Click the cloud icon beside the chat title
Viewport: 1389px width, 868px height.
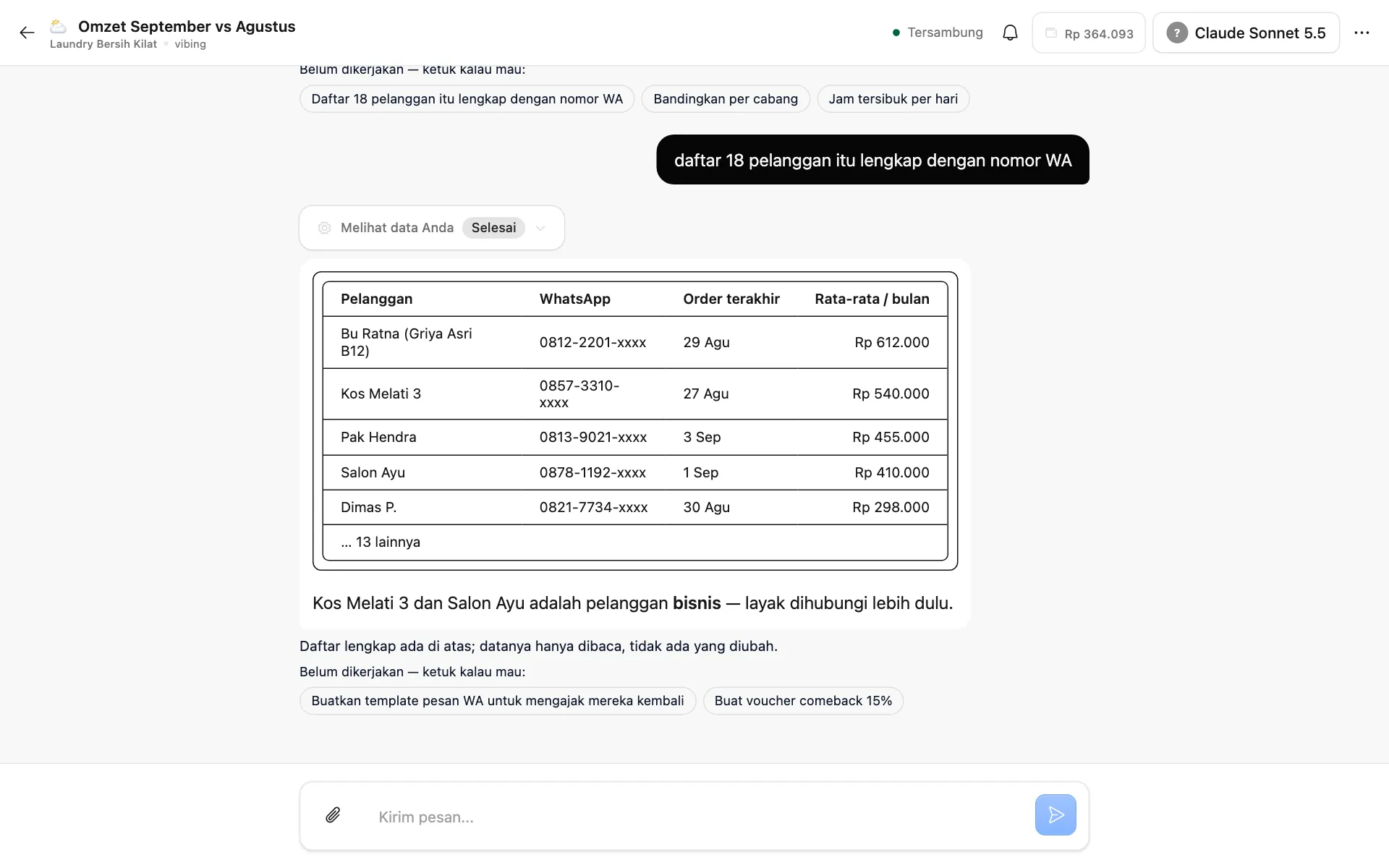59,27
